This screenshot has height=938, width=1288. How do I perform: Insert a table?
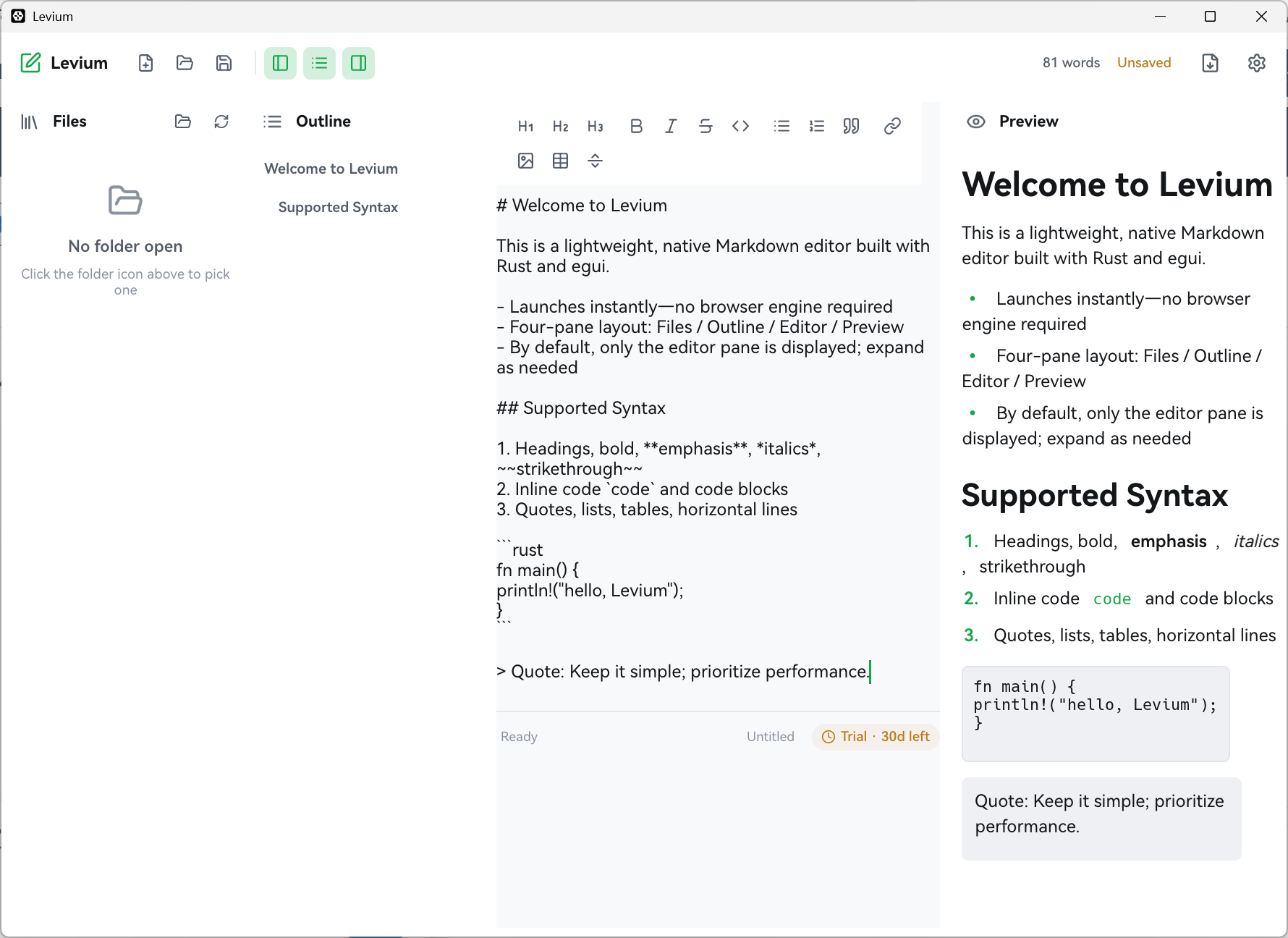(x=561, y=161)
